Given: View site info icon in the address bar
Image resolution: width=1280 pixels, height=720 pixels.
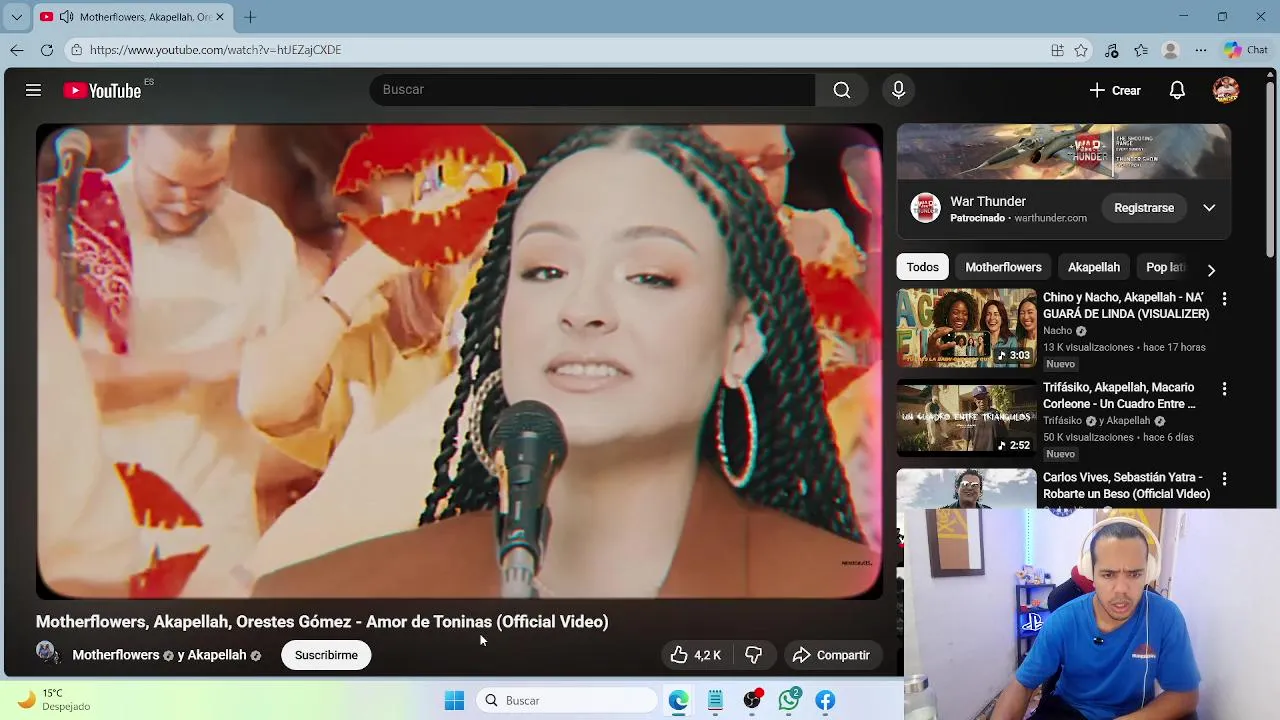Looking at the screenshot, I should click(x=76, y=50).
